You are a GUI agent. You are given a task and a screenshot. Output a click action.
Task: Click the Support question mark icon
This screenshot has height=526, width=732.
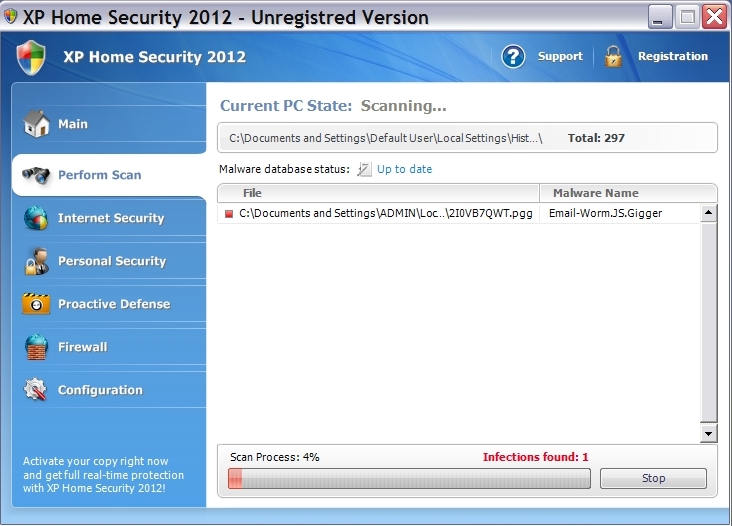tap(514, 56)
